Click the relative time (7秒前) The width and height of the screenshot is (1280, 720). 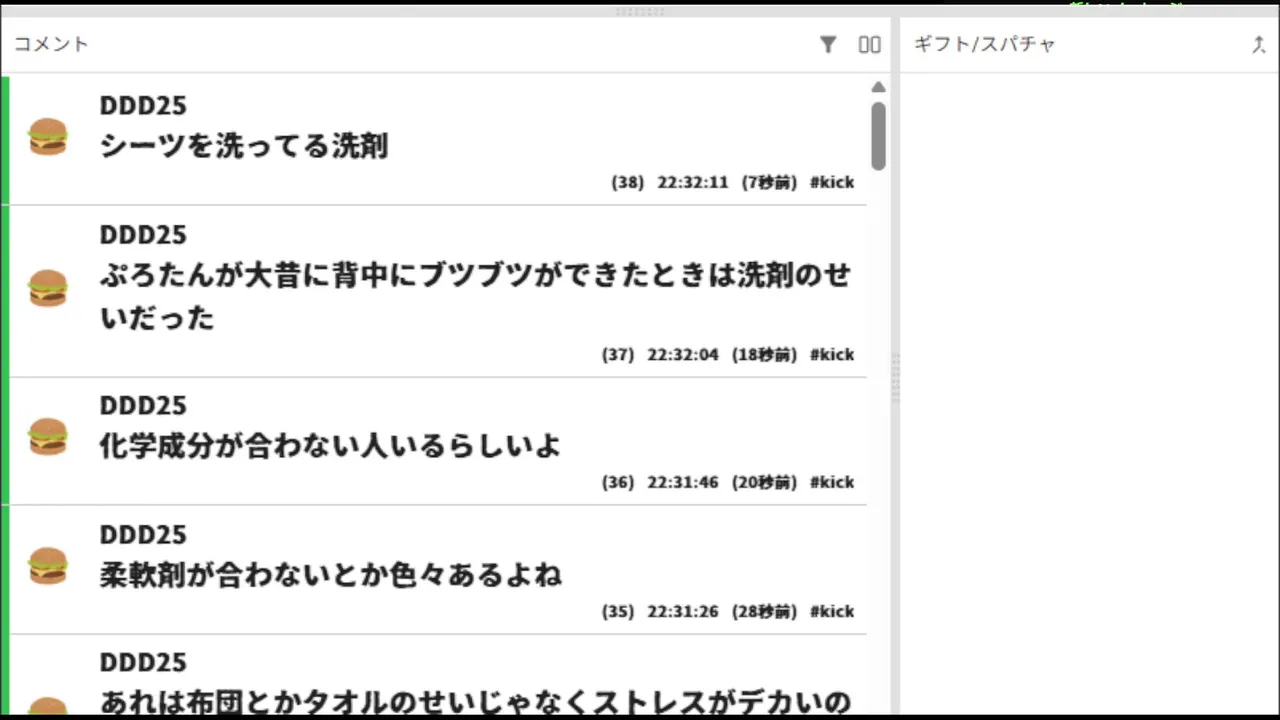[x=769, y=183]
